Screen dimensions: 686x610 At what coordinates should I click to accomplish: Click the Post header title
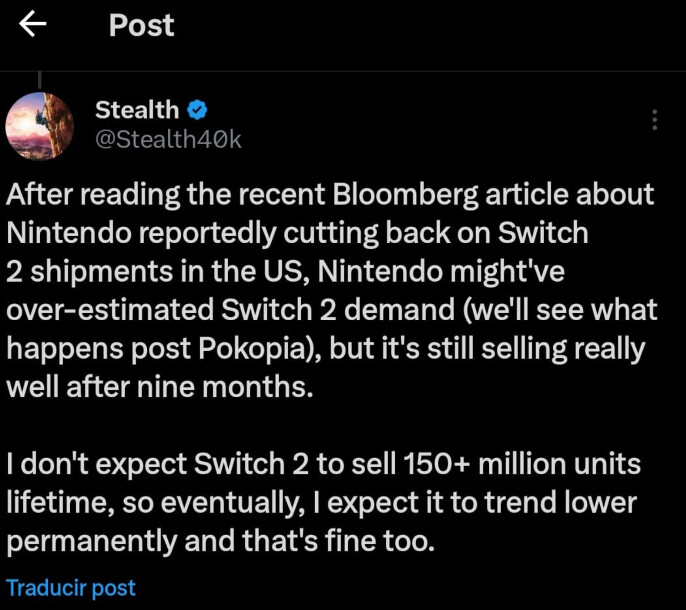(141, 25)
